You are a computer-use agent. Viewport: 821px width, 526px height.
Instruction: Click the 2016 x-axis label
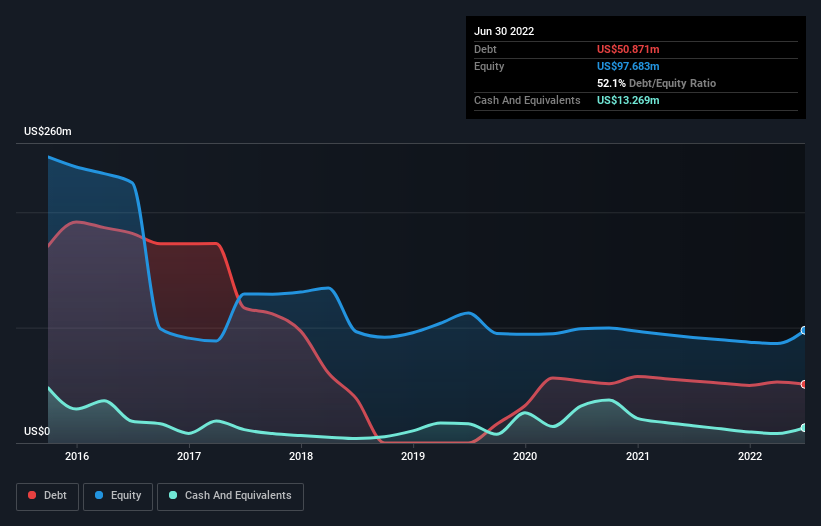[77, 456]
